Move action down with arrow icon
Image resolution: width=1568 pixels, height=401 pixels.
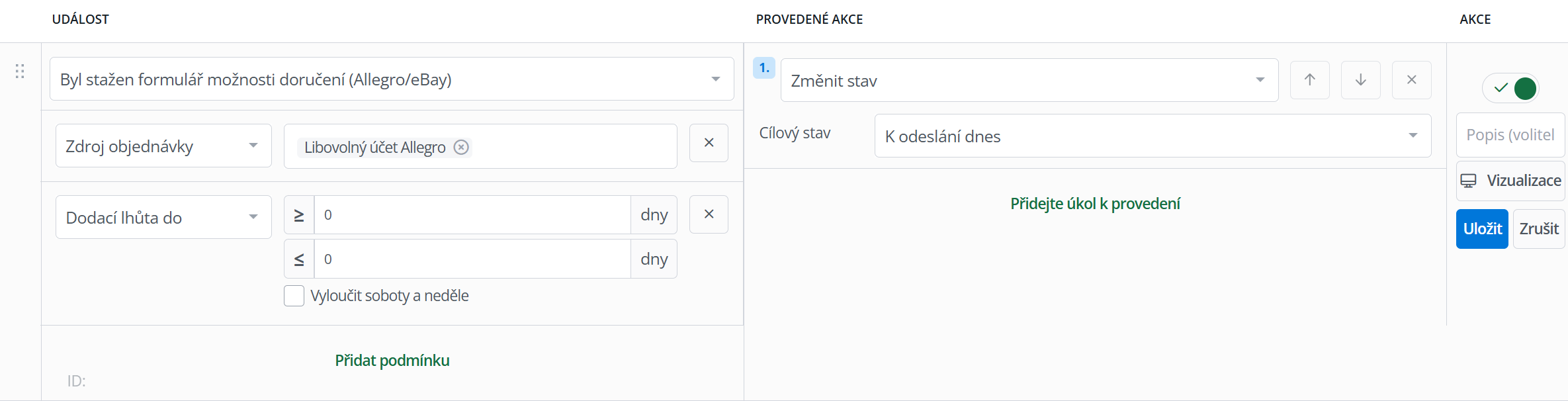click(1360, 80)
